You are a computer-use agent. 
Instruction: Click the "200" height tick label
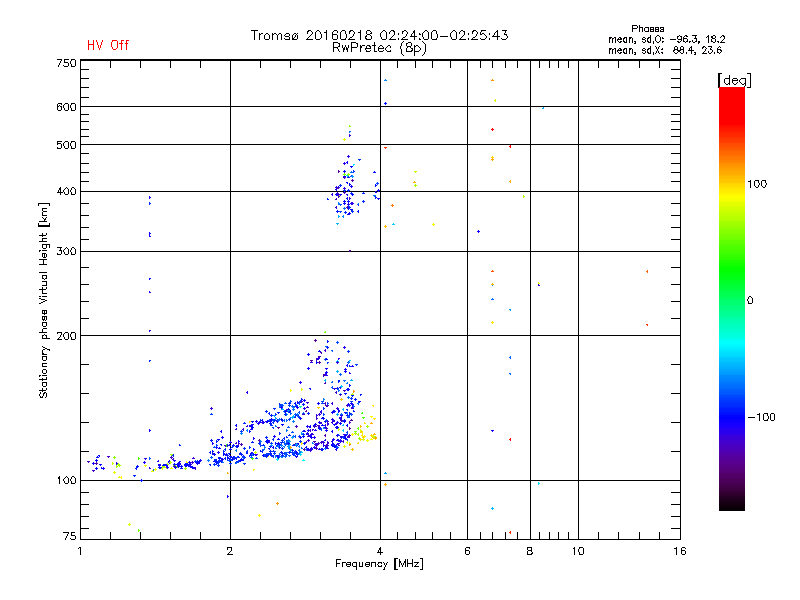(66, 336)
